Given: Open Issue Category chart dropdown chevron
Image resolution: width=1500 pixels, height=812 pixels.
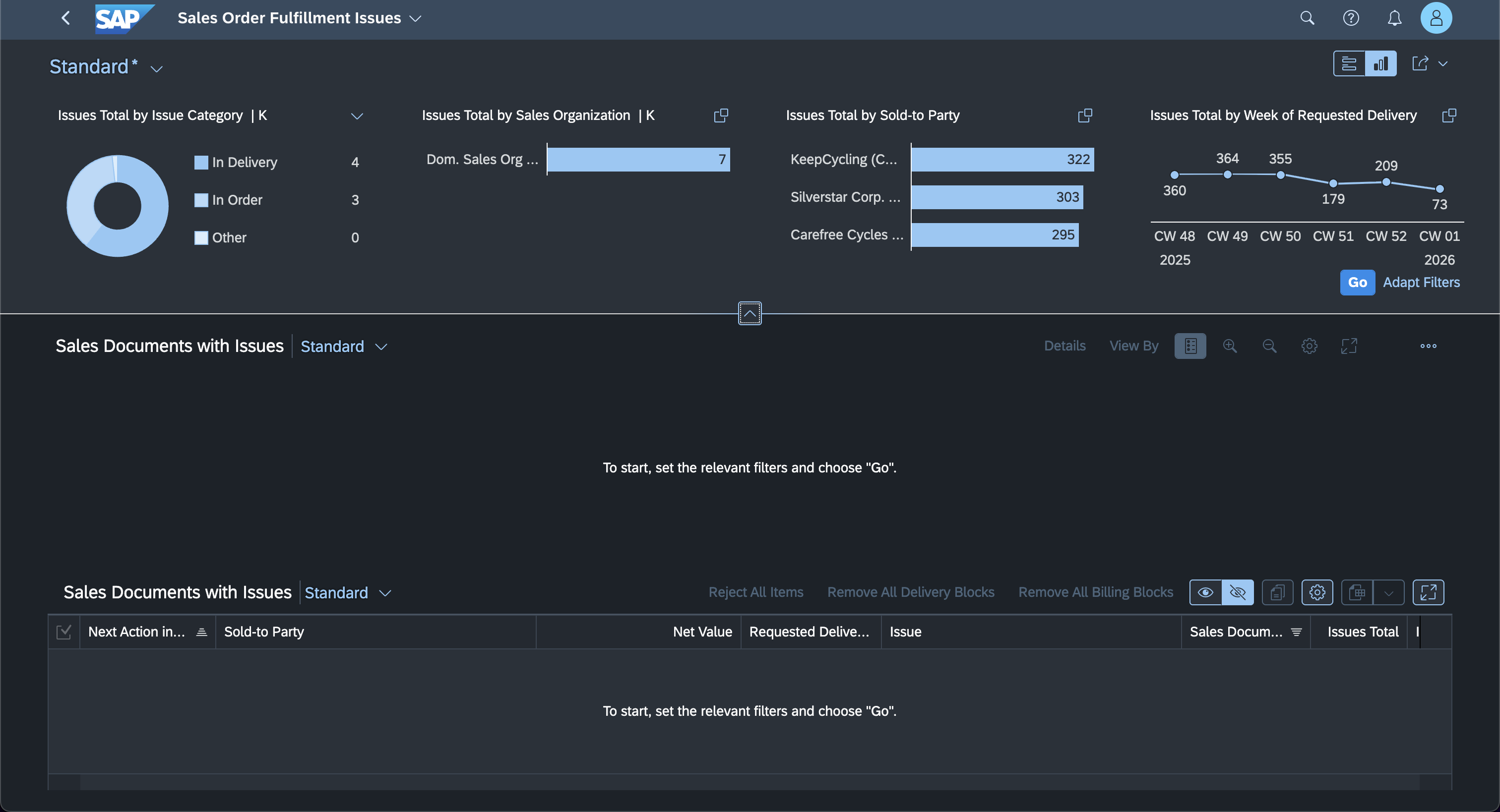Looking at the screenshot, I should pos(357,116).
